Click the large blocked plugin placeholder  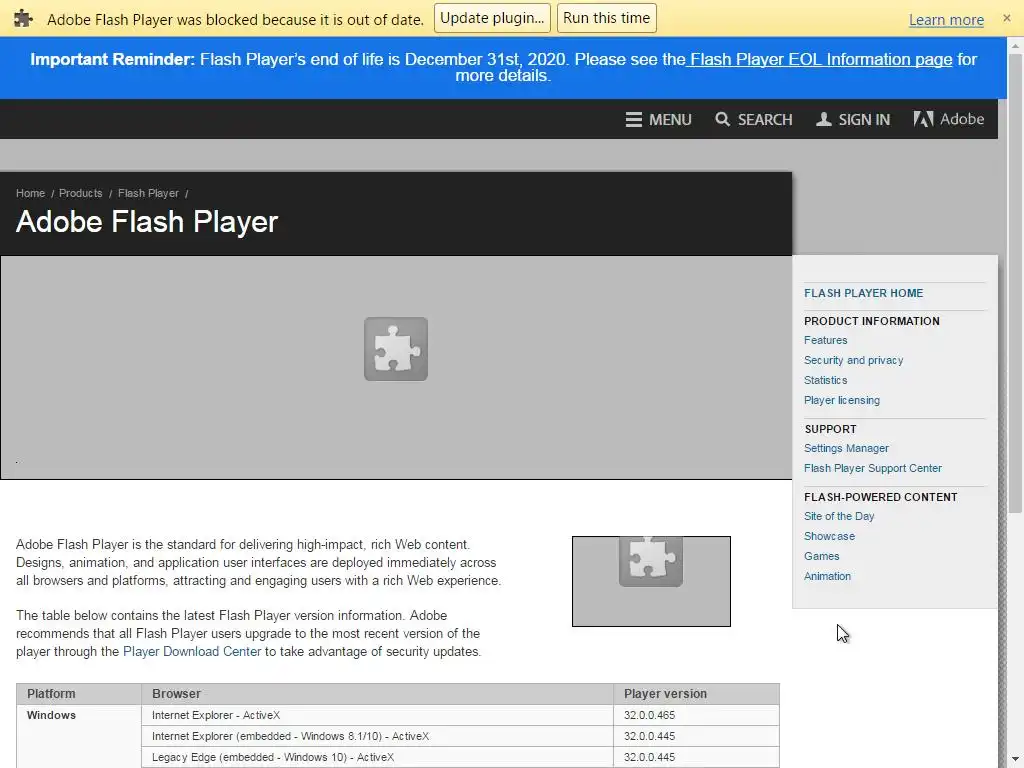click(396, 367)
